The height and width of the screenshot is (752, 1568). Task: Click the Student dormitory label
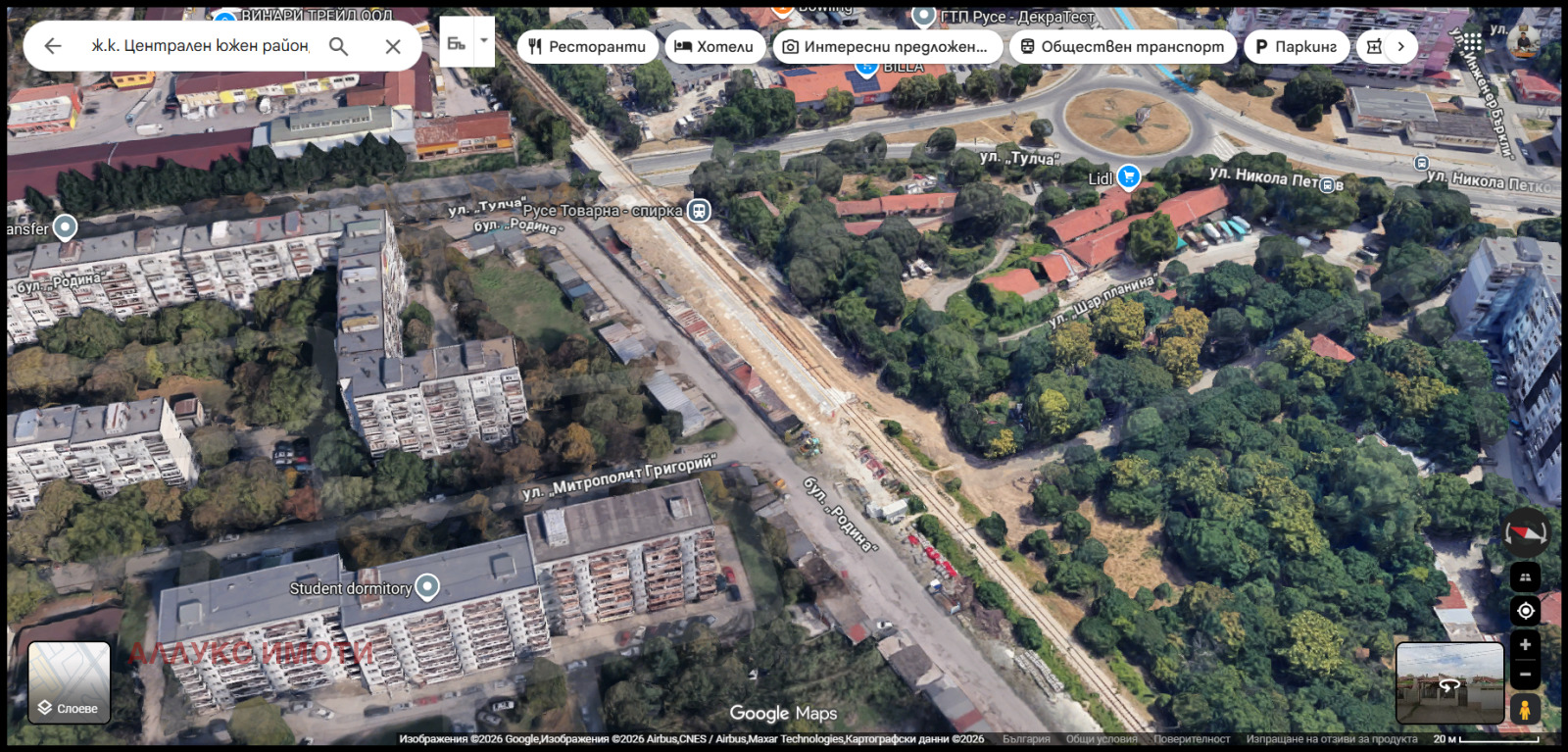351,588
